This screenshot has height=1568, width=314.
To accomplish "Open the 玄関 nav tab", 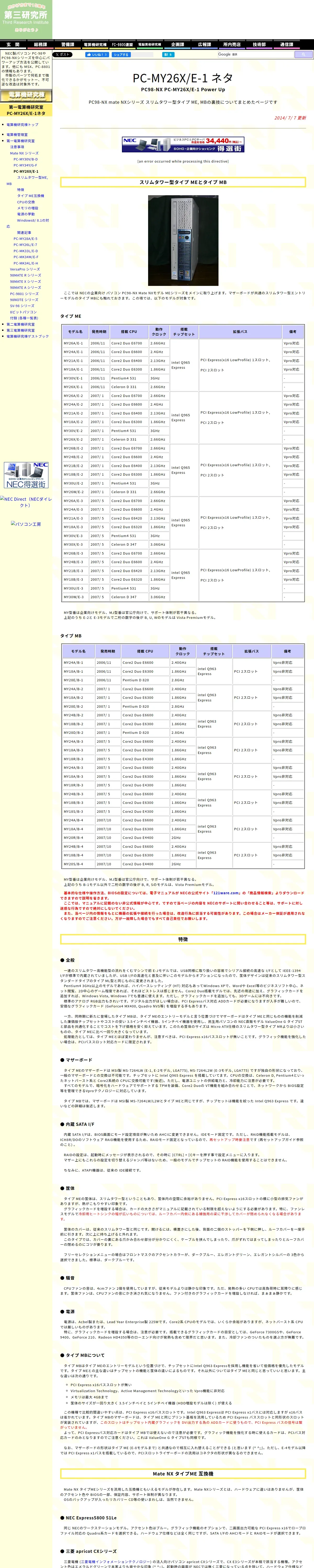I will tap(13, 44).
